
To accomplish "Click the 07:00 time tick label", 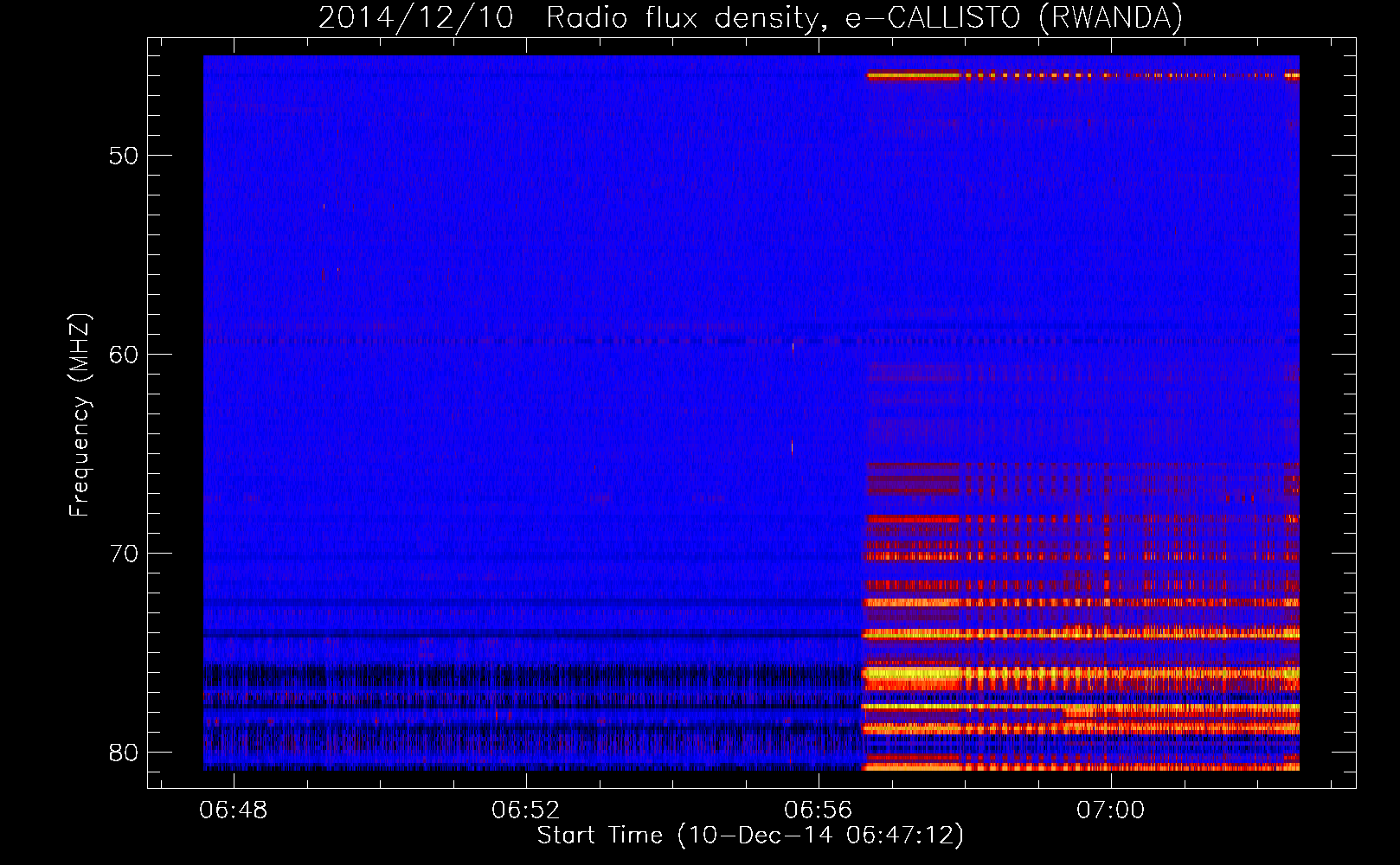I will point(1111,811).
